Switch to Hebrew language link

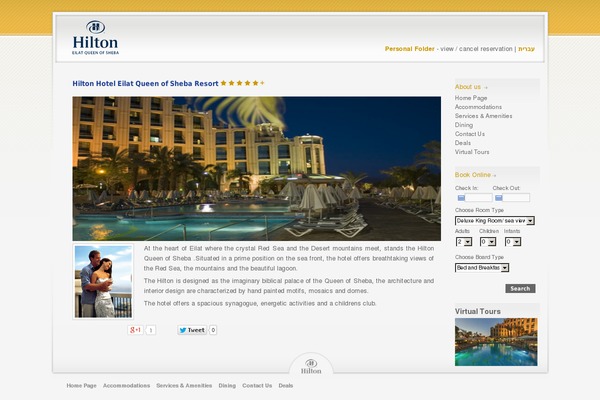pos(527,49)
